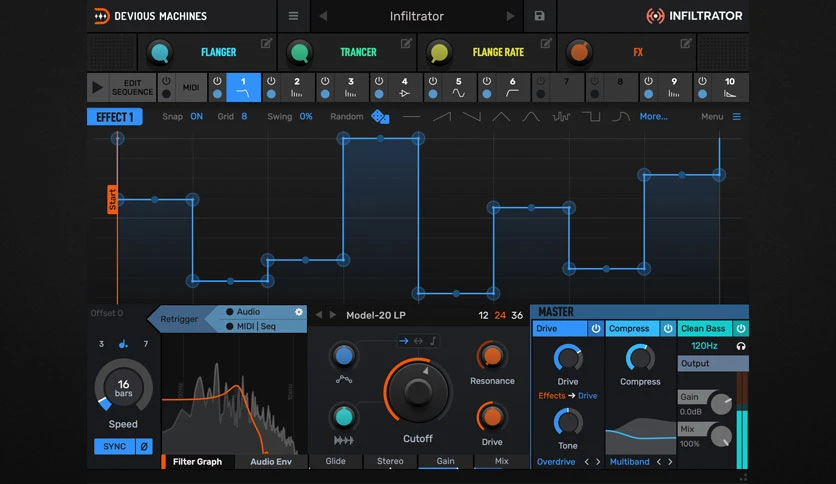
Task: Open the Model-20 LP filter type selector
Action: (x=376, y=315)
